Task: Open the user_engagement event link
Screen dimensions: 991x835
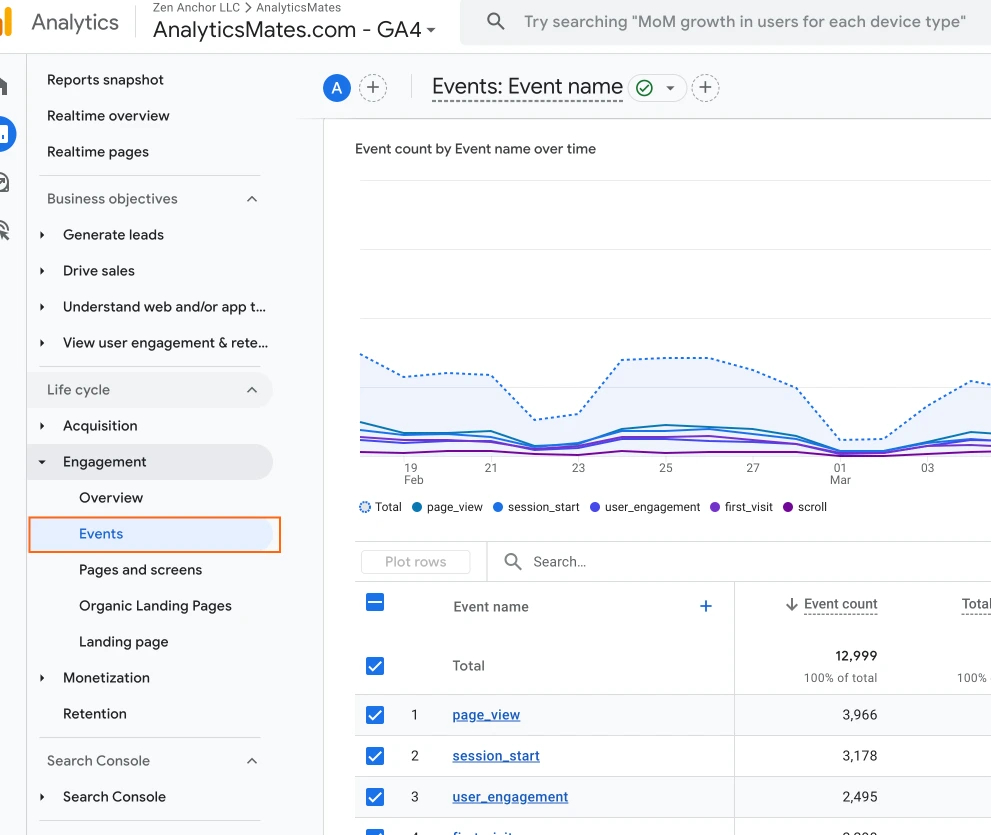Action: (x=510, y=797)
